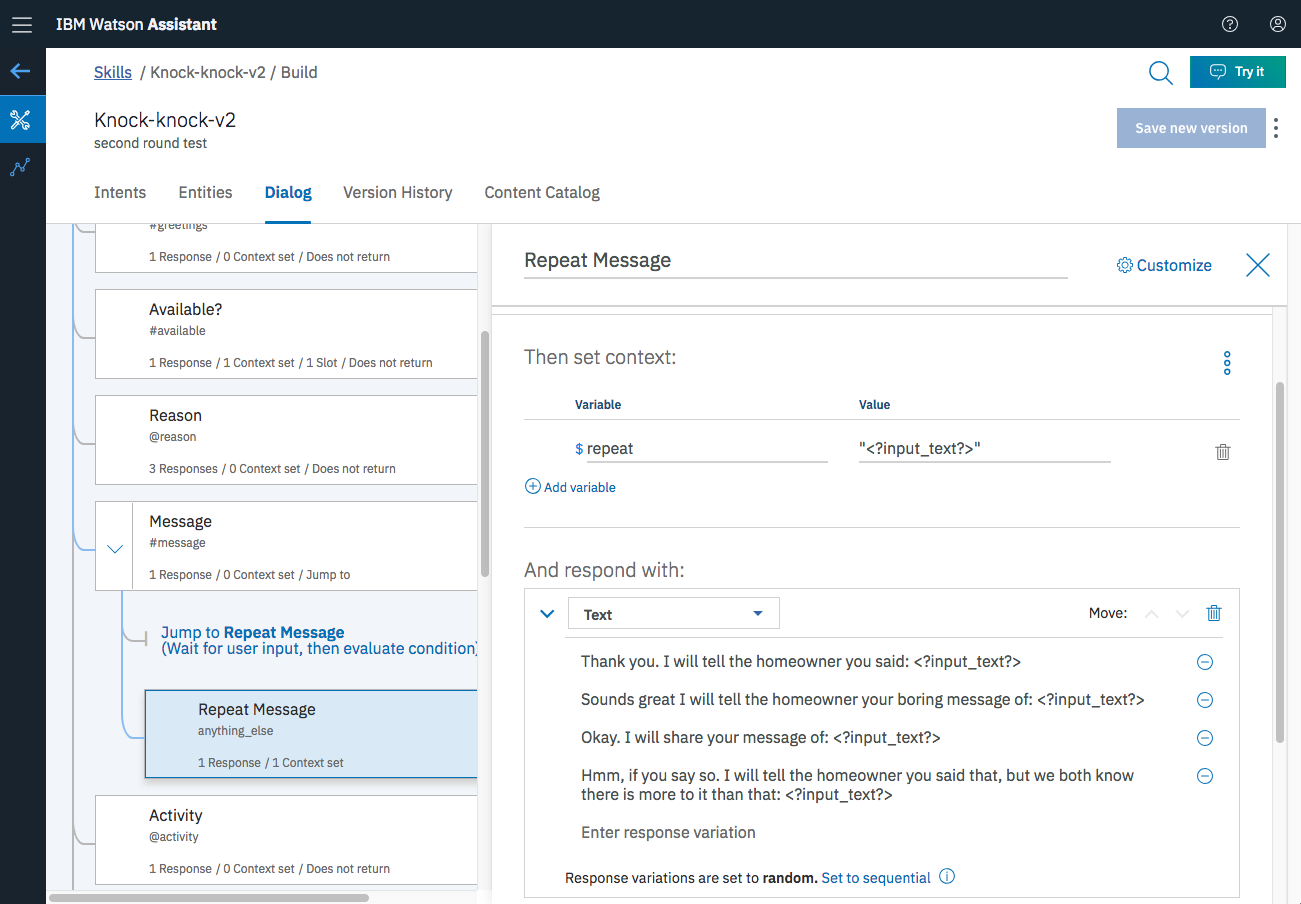Remove the 'Okay. I will share' response variation
This screenshot has width=1301, height=904.
[x=1205, y=738]
